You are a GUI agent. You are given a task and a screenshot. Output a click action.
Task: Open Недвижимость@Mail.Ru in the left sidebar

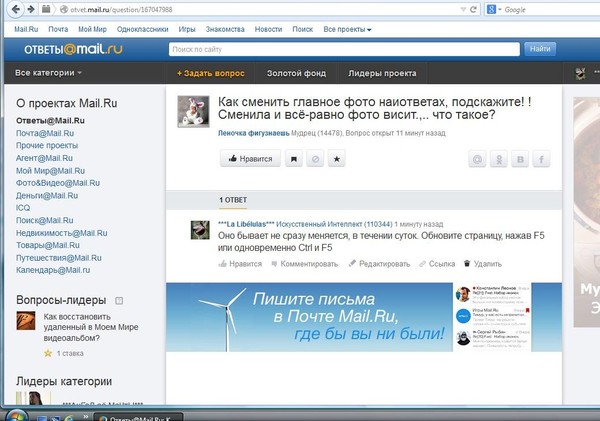click(61, 233)
